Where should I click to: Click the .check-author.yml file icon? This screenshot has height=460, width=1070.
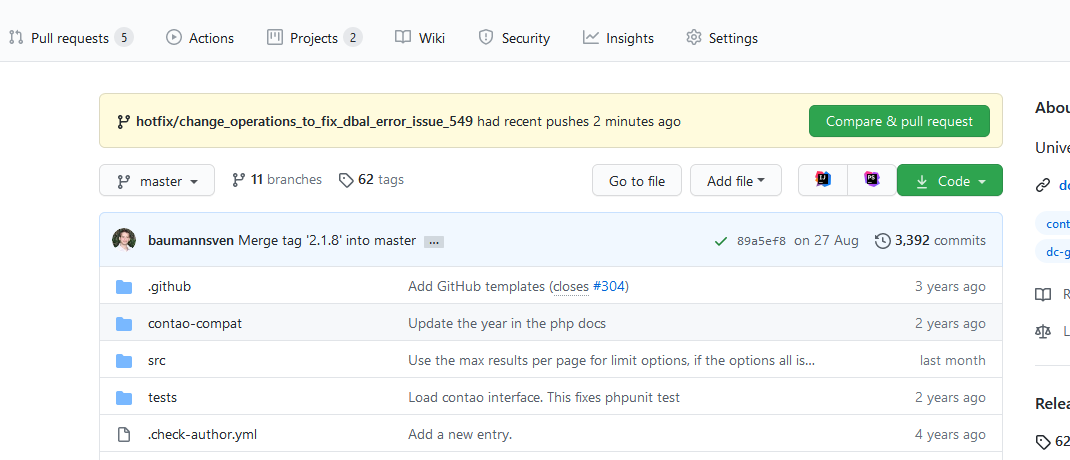coord(124,435)
